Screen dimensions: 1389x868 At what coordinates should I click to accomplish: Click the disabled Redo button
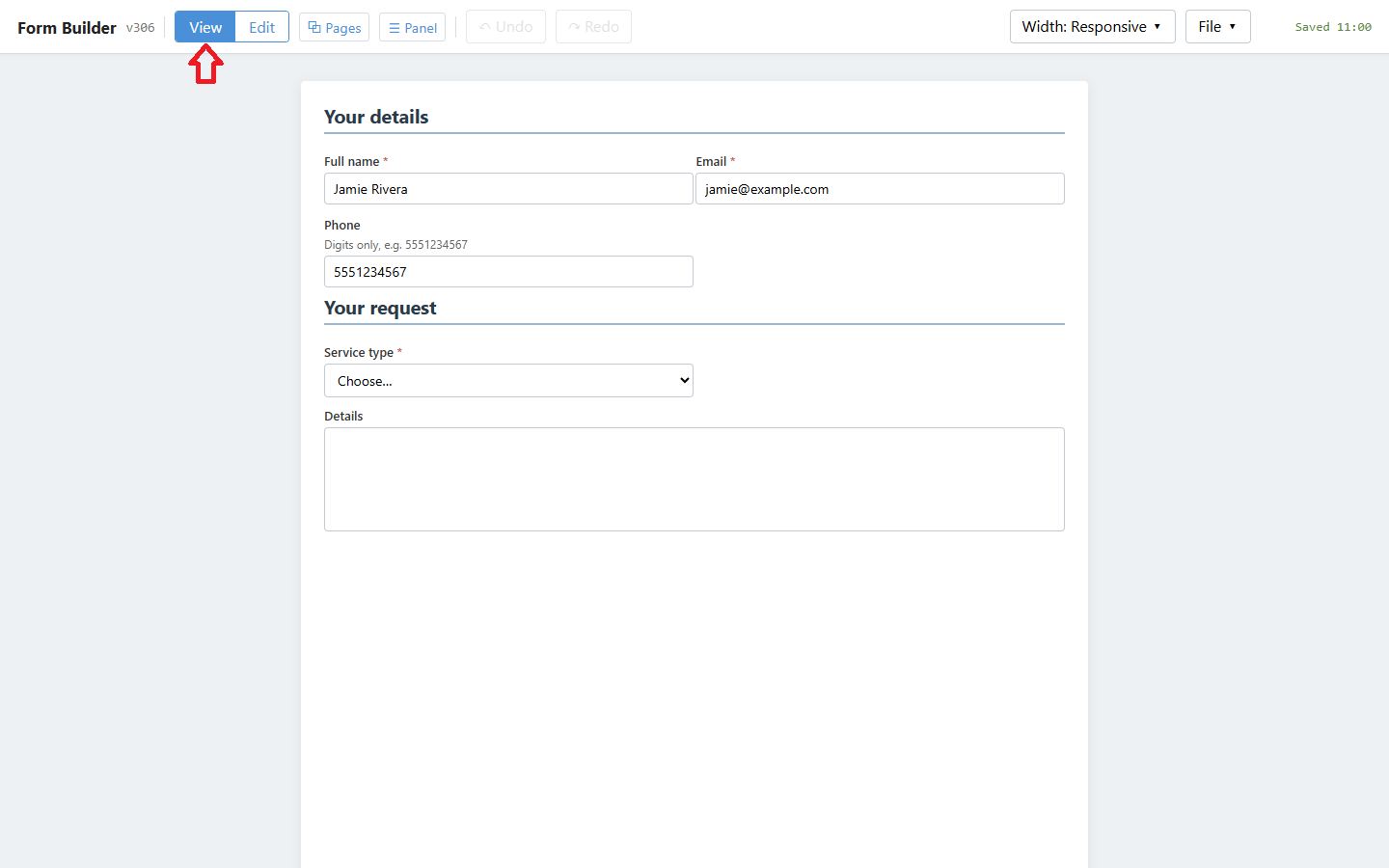pos(593,27)
